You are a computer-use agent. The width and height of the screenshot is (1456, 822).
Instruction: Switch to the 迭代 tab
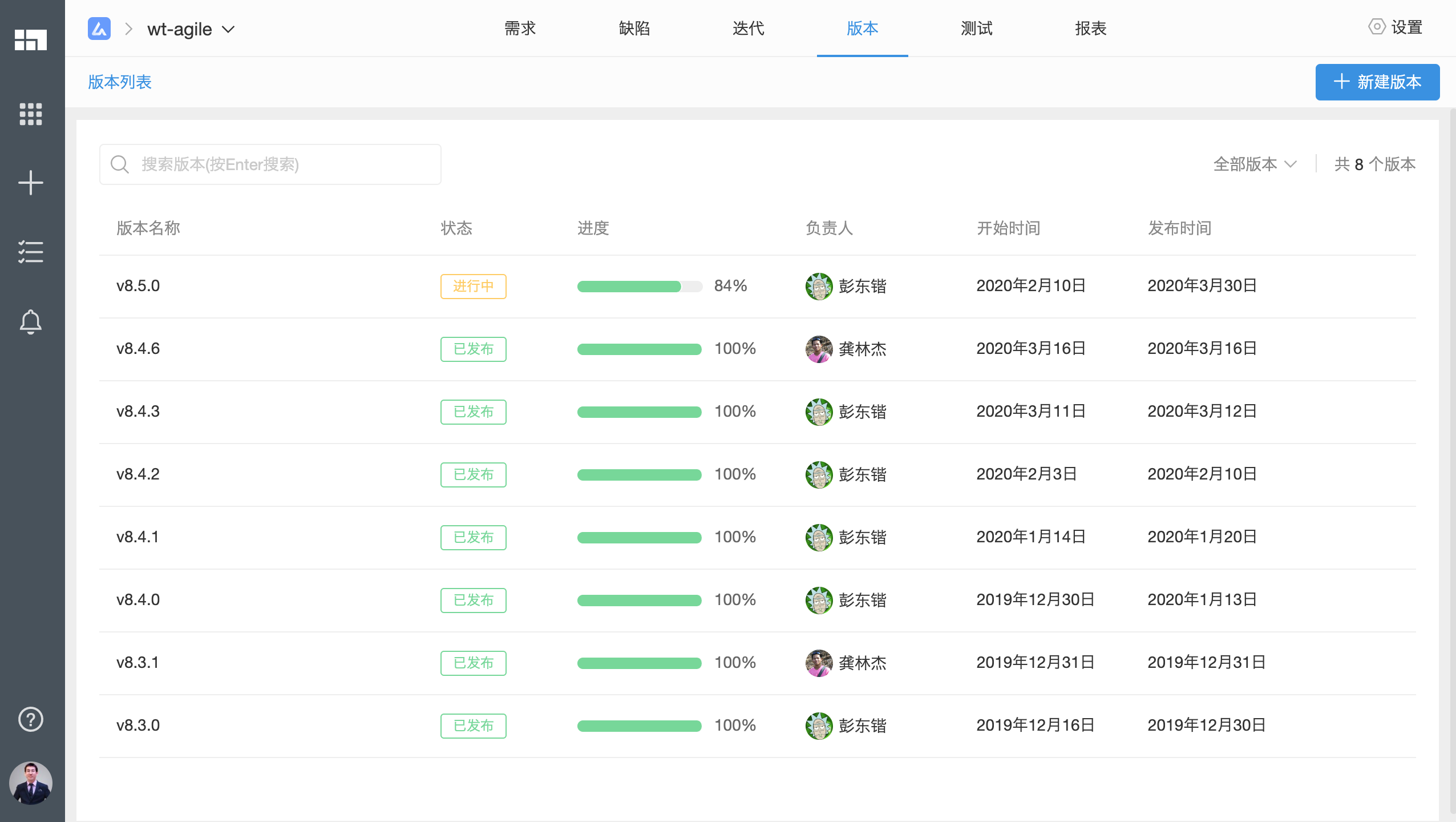point(748,29)
